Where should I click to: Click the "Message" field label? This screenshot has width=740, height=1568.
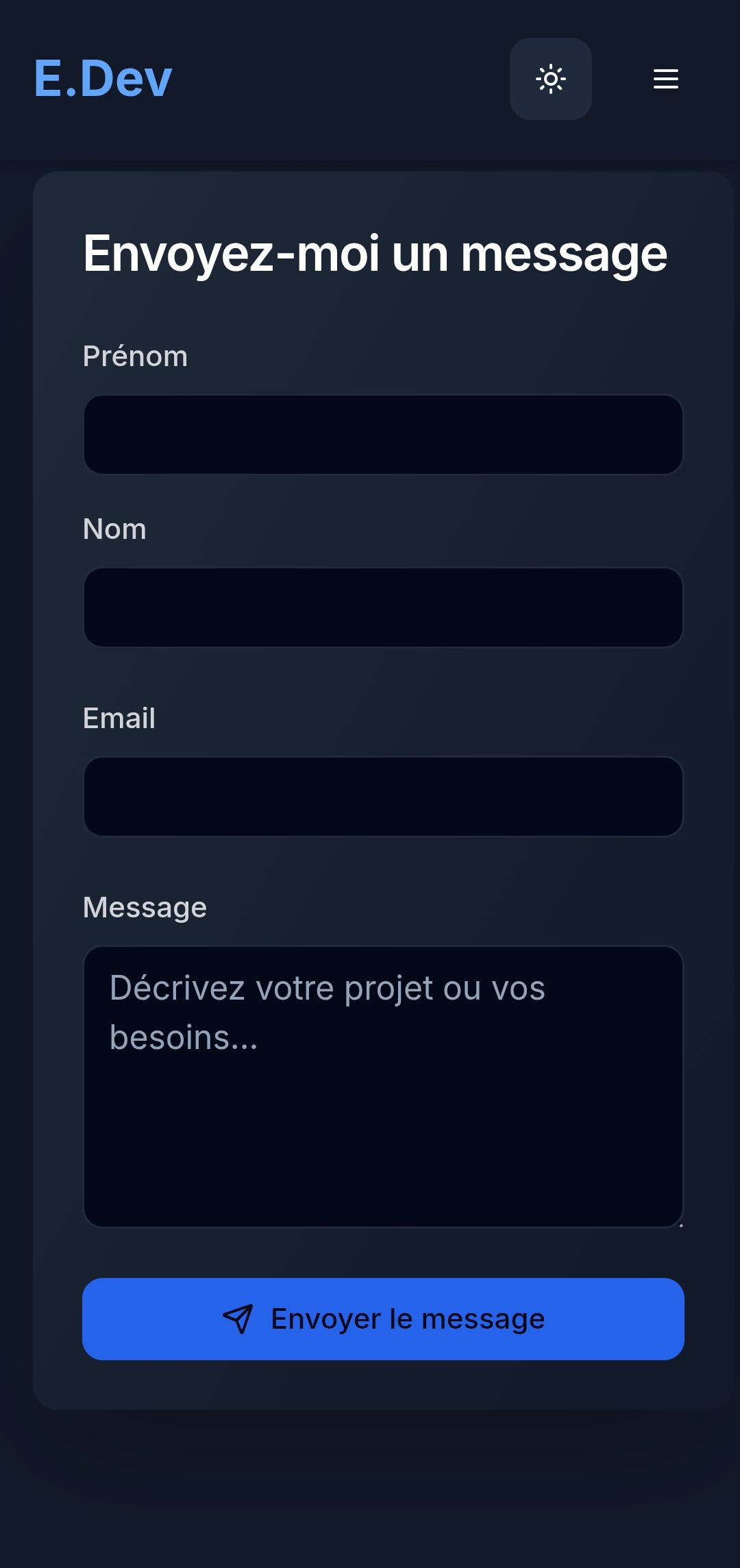[145, 908]
